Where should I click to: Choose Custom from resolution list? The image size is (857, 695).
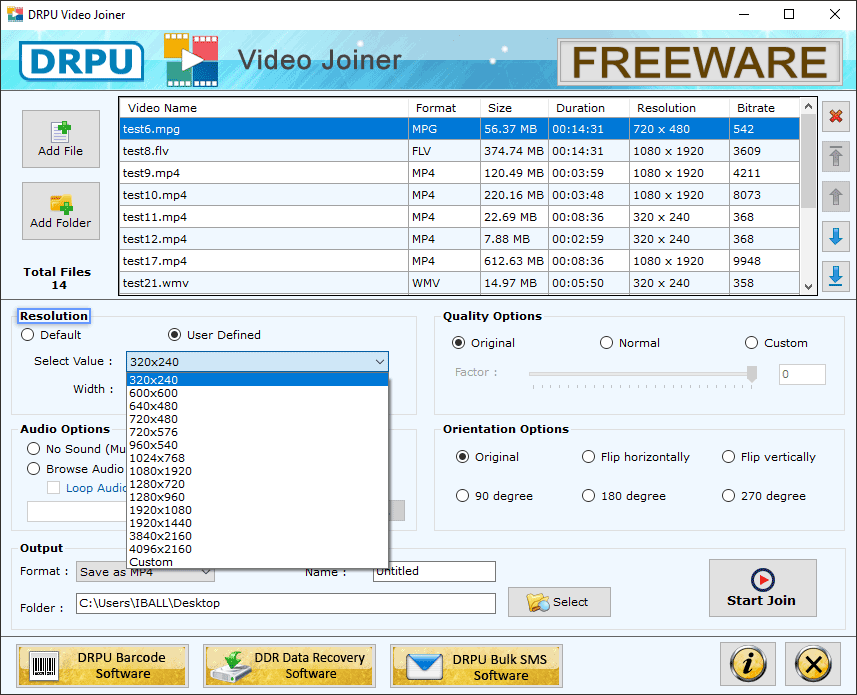point(257,562)
